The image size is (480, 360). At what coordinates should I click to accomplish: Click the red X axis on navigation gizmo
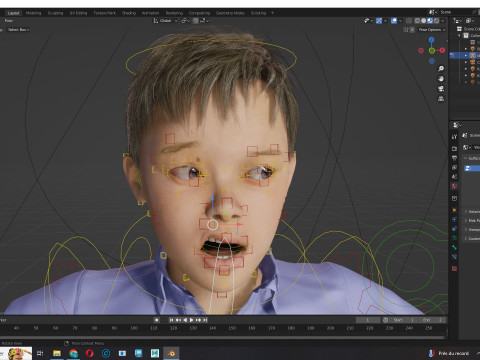coord(442,50)
